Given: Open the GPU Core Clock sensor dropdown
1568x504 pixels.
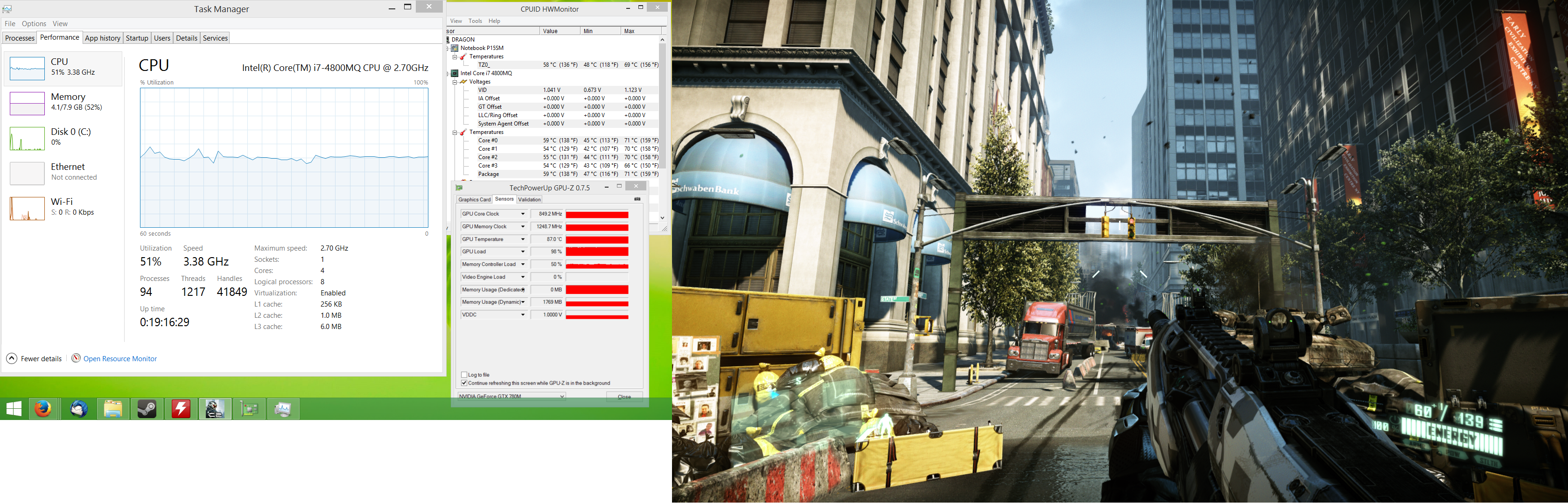Looking at the screenshot, I should point(522,214).
